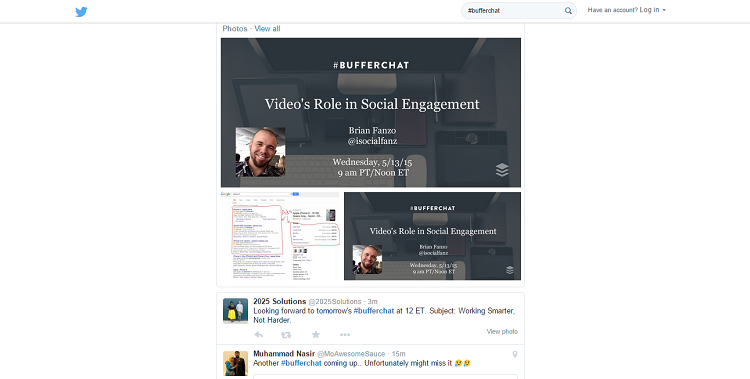Click View photo on 2025 Solutions tweet
Screen dimensions: 750x379
(502, 332)
